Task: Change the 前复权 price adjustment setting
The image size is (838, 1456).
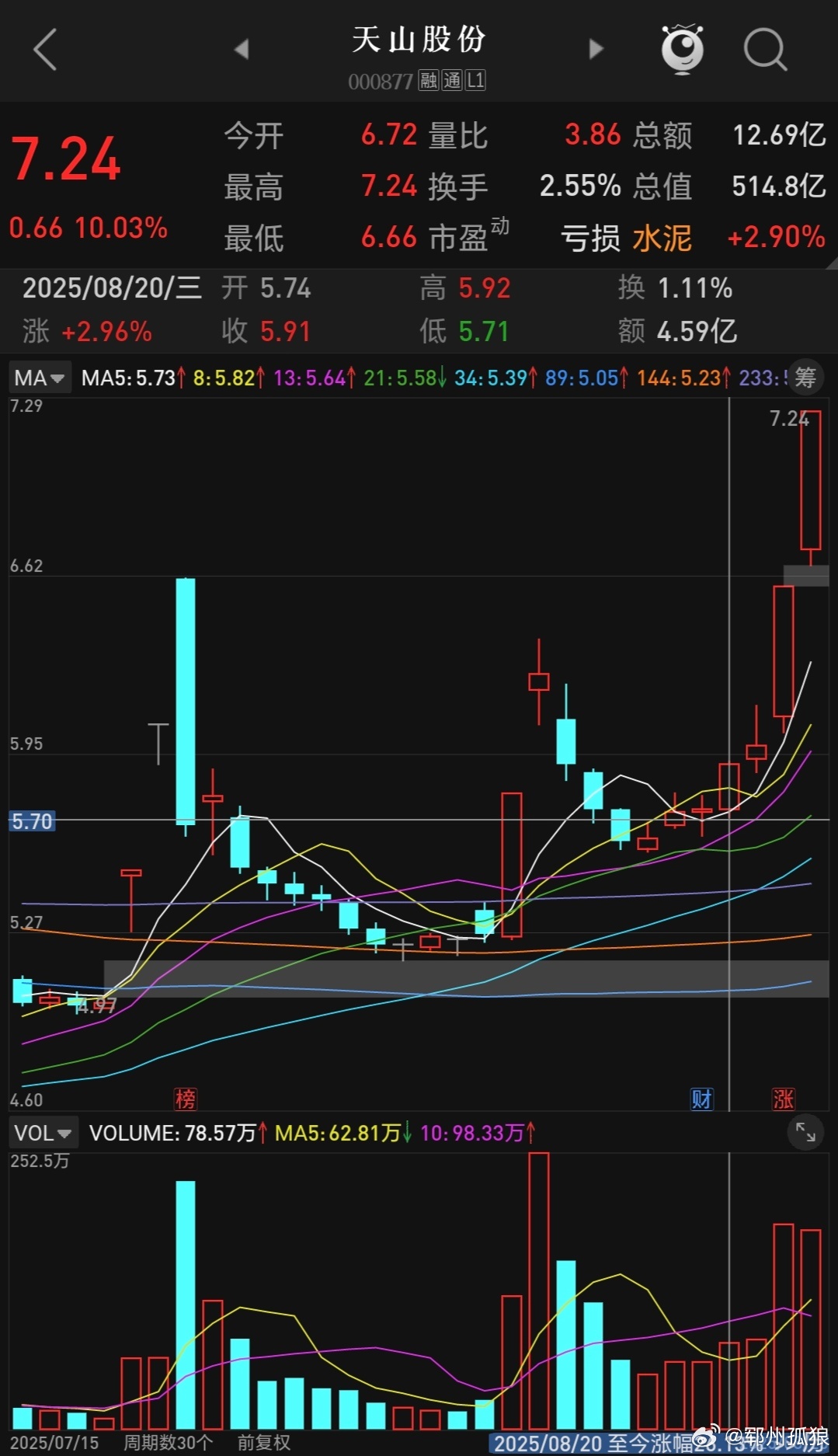Action: (x=263, y=1443)
